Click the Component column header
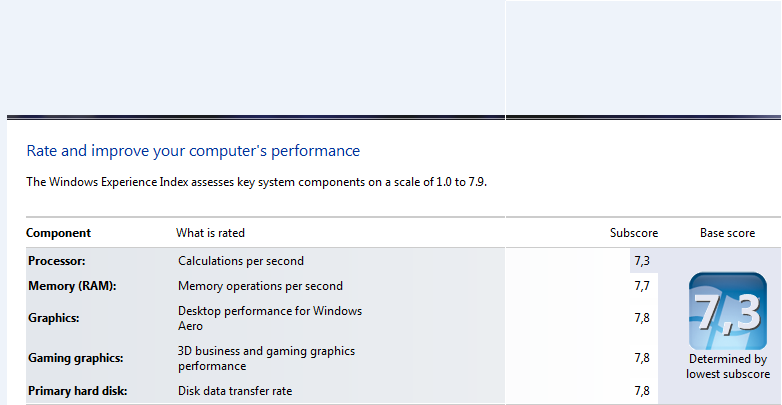Image resolution: width=782 pixels, height=405 pixels. pyautogui.click(x=58, y=233)
